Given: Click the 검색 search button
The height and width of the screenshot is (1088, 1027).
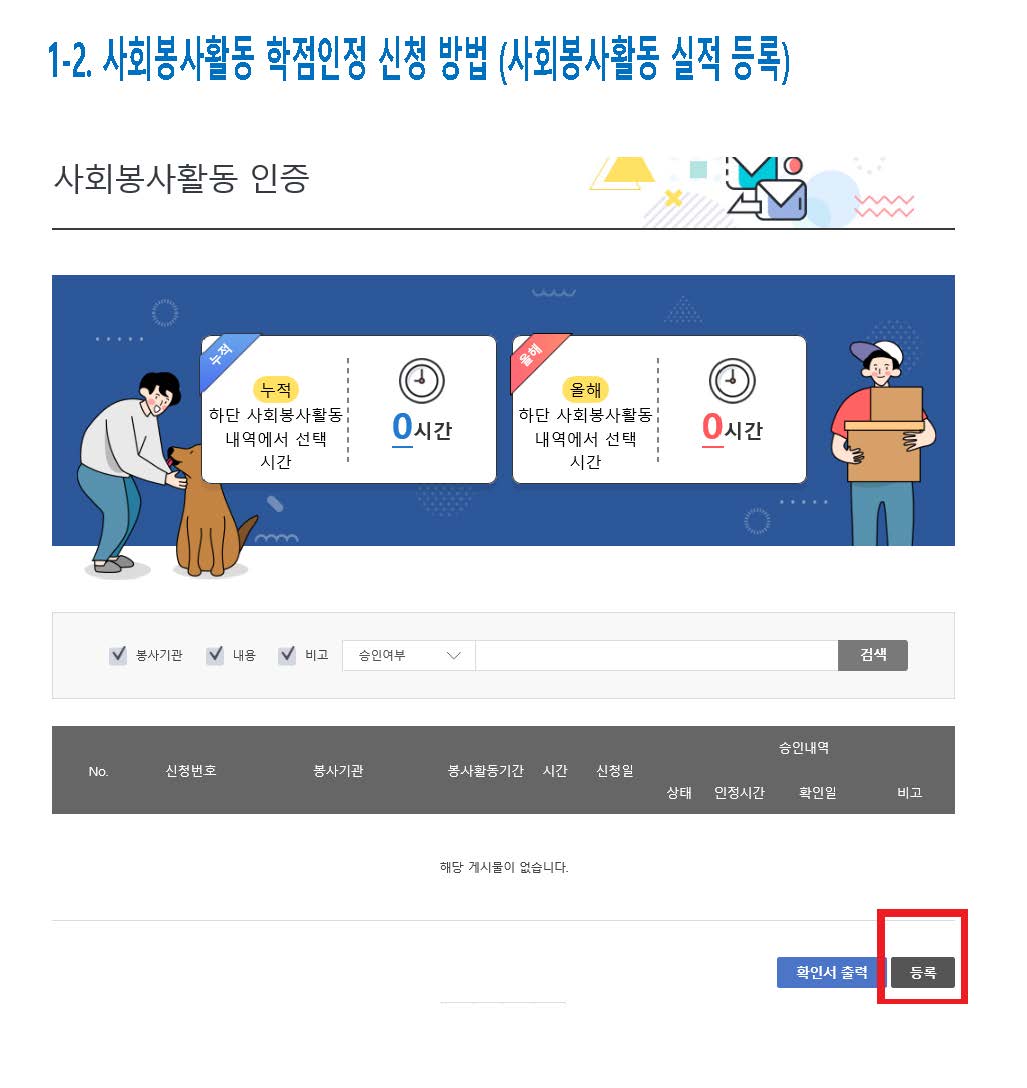Looking at the screenshot, I should pyautogui.click(x=873, y=655).
